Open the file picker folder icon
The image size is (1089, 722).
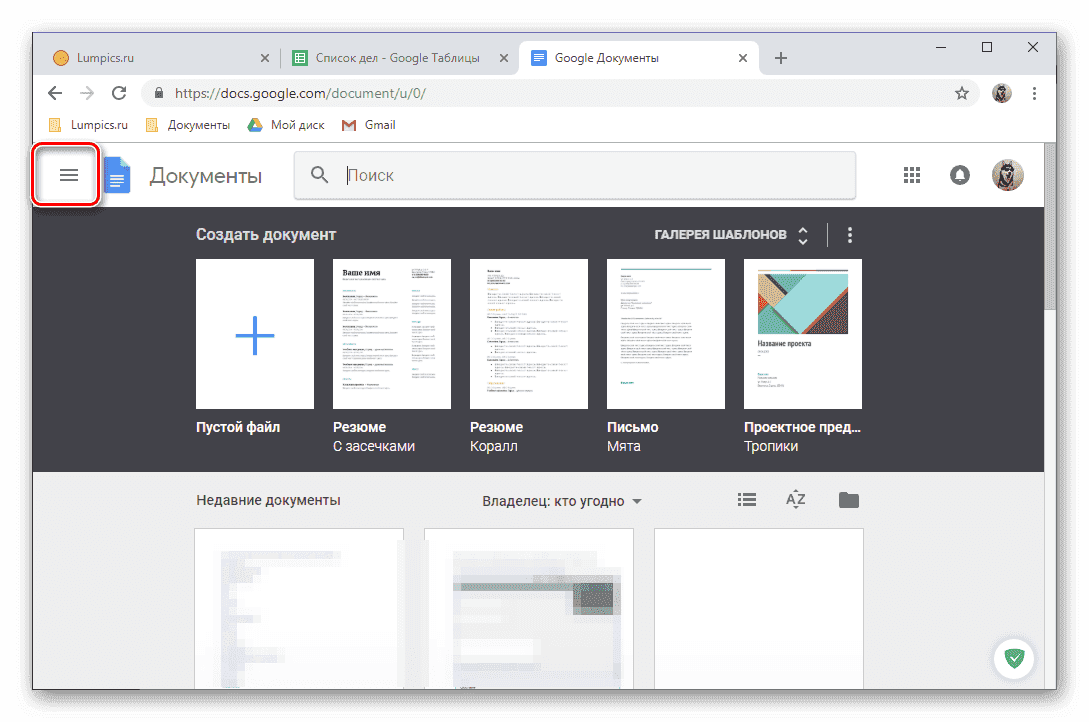[848, 499]
